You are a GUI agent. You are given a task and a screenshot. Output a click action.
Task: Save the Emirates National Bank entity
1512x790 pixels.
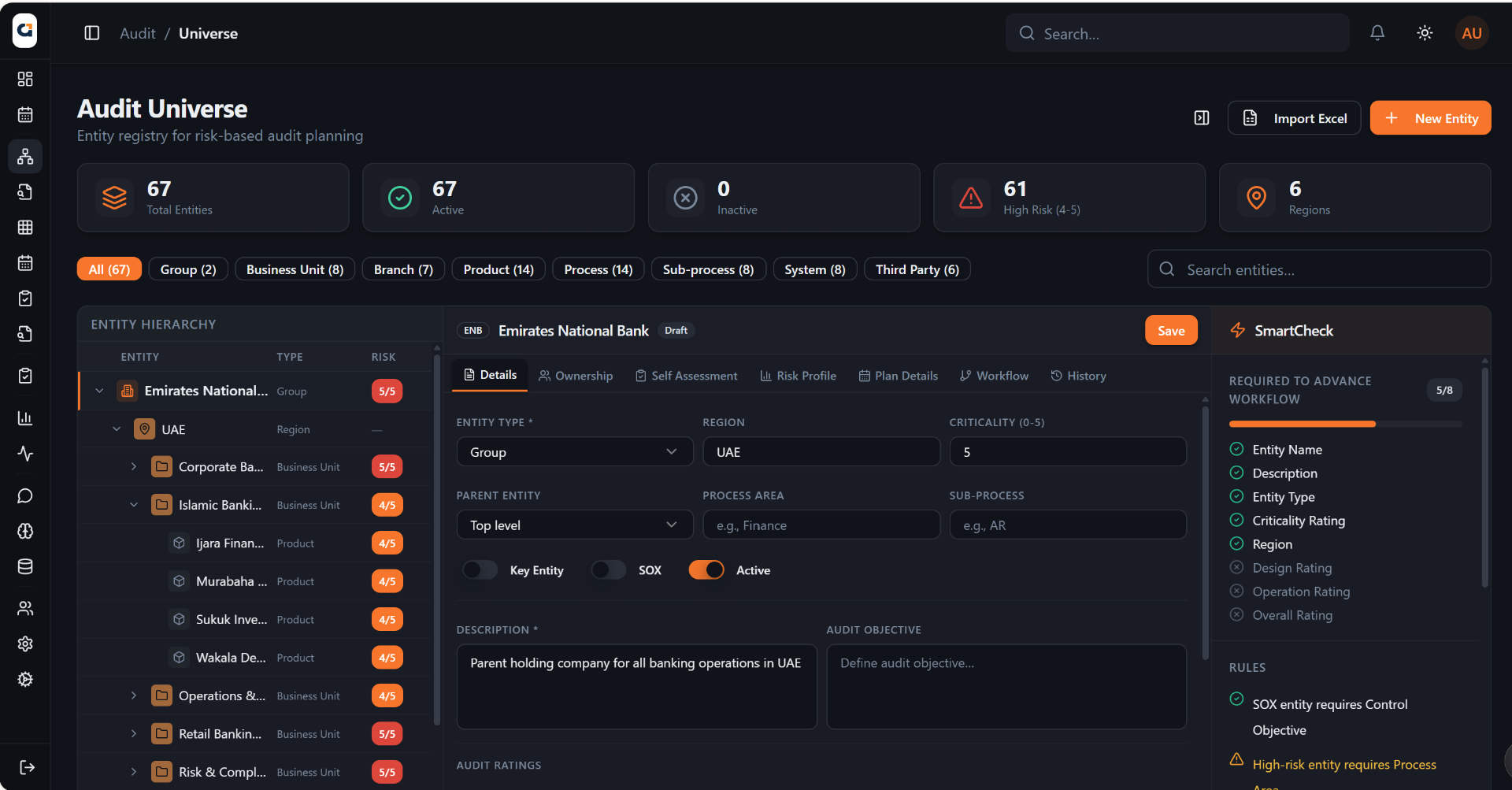[x=1171, y=331]
